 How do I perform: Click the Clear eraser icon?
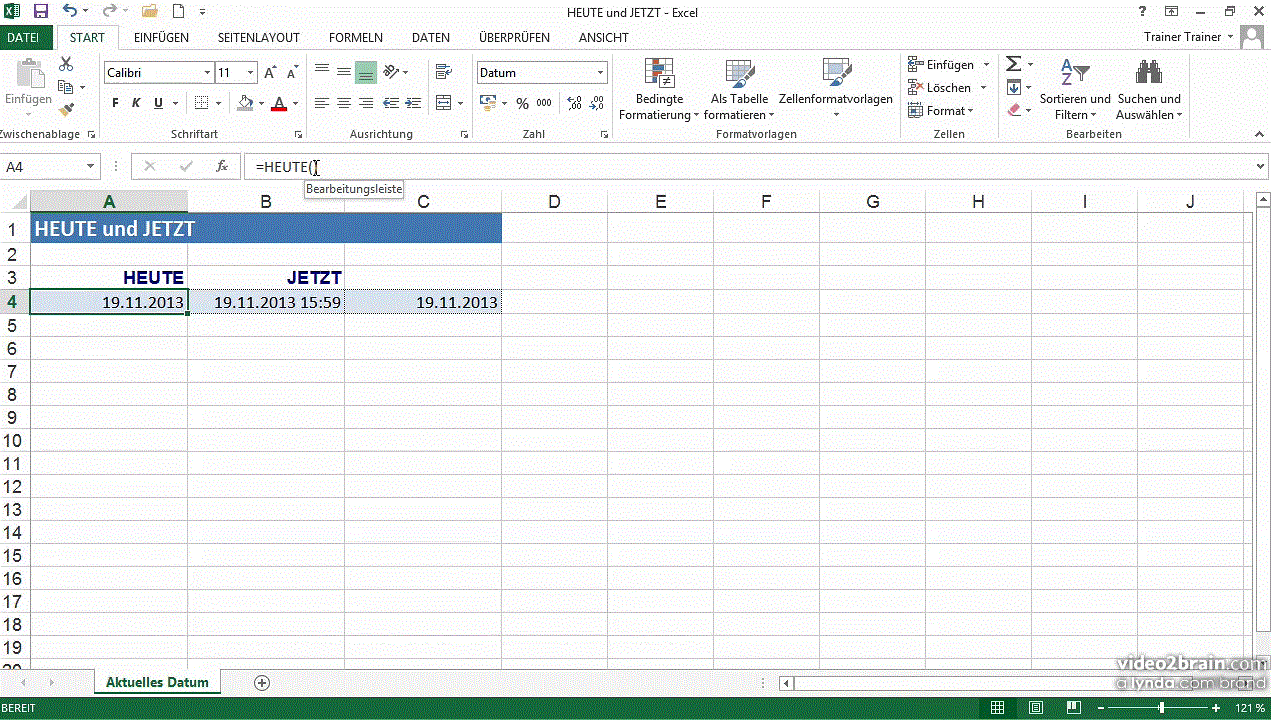pos(1013,110)
